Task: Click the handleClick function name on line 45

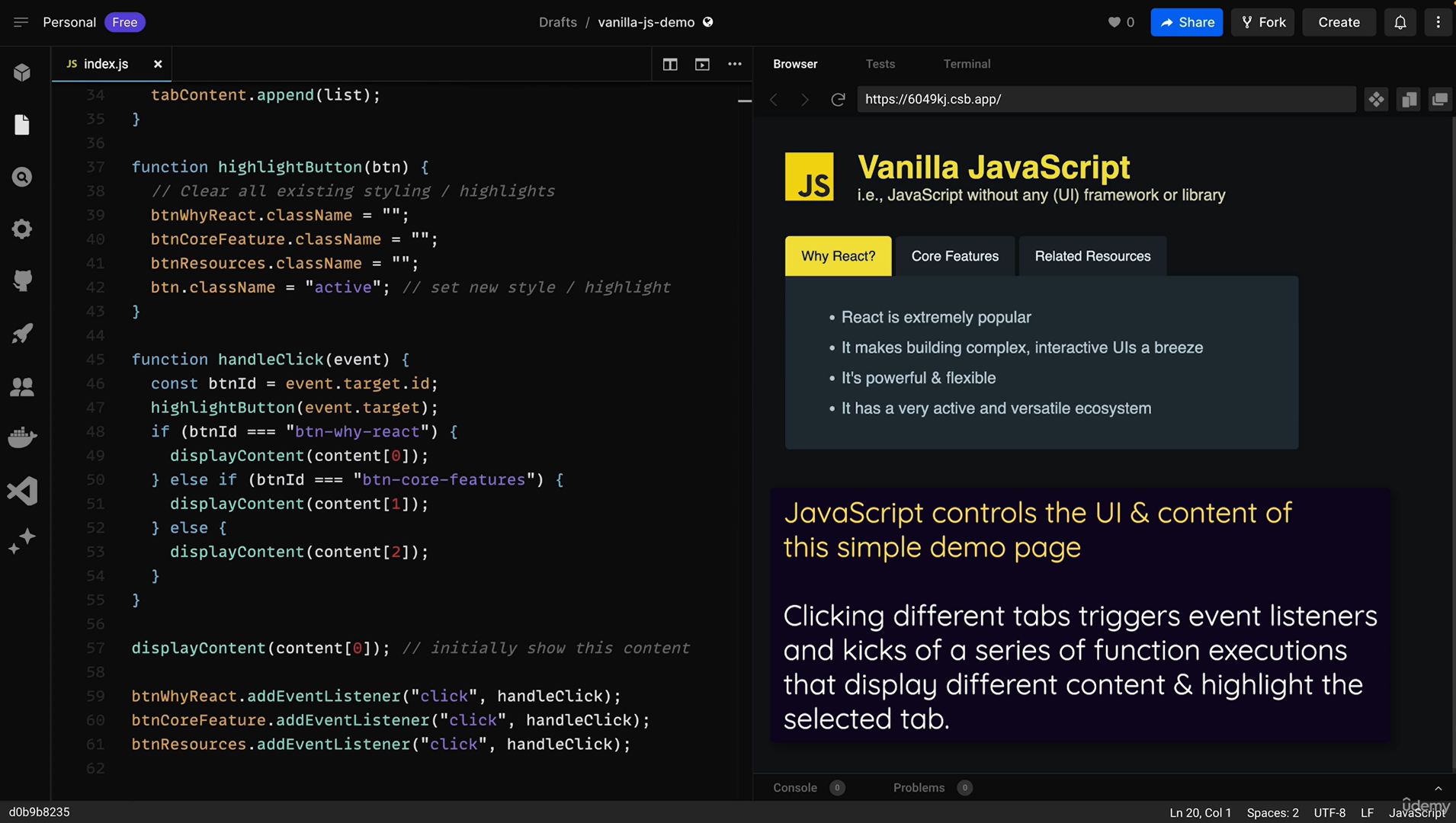Action: (271, 359)
